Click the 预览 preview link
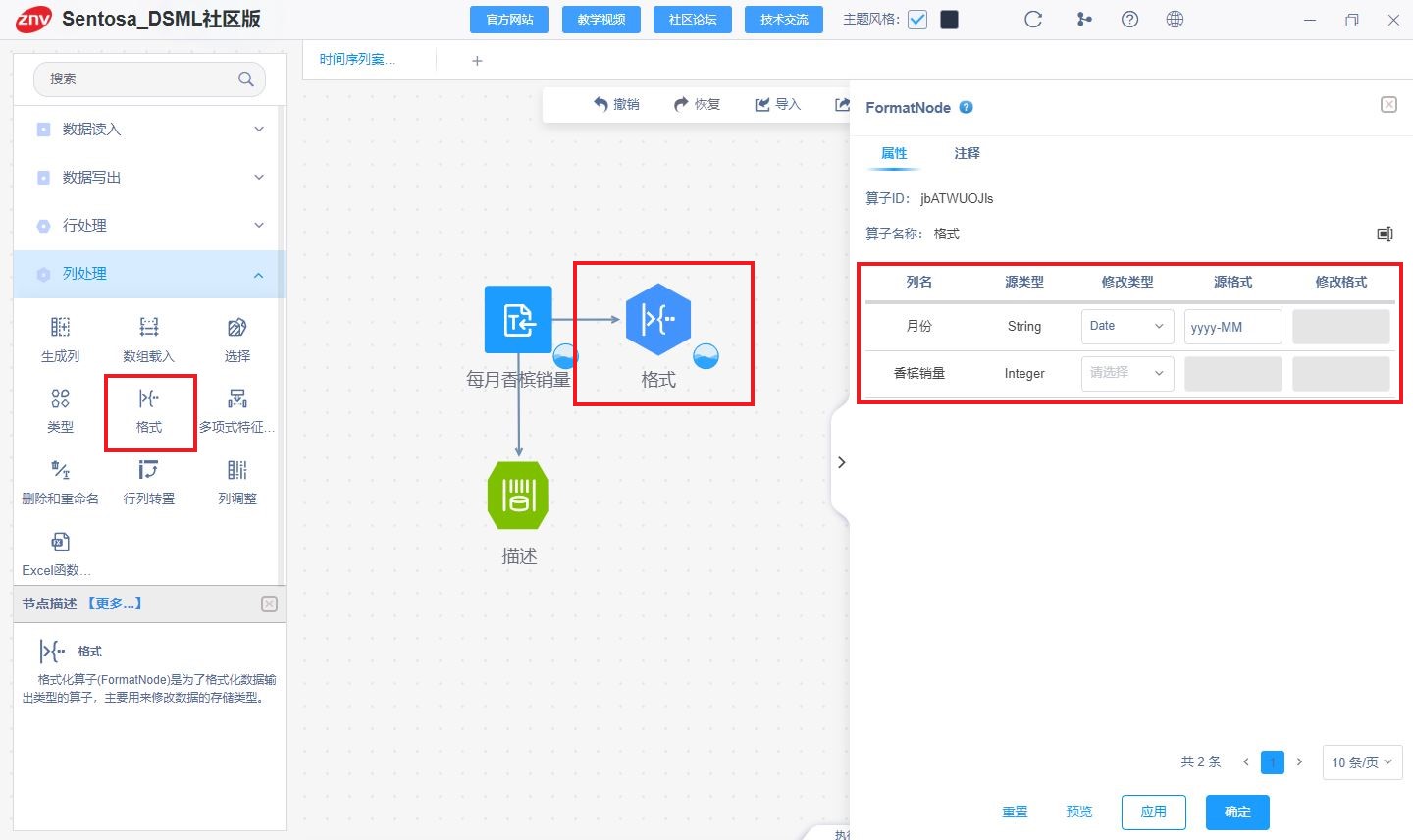 click(1079, 812)
